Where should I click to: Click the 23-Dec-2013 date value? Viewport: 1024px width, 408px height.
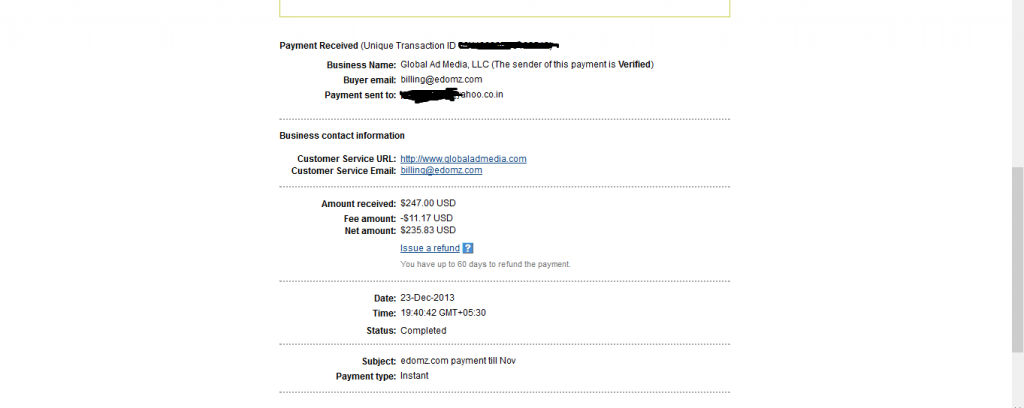[427, 298]
